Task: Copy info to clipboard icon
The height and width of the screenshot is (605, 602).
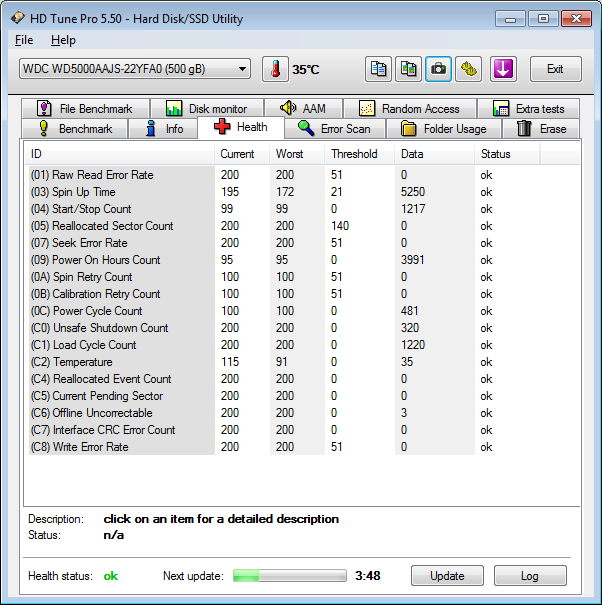Action: 378,69
